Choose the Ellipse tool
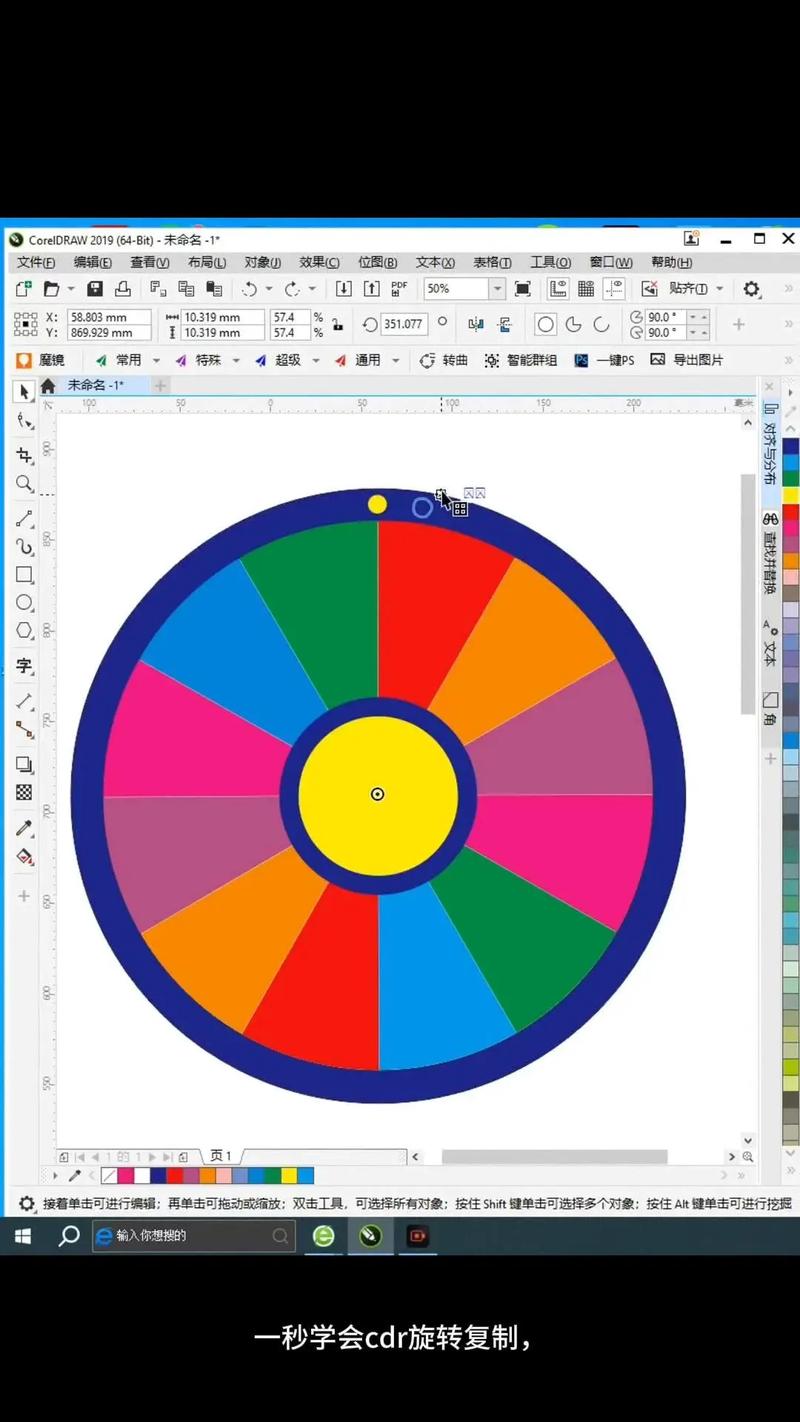 24,603
